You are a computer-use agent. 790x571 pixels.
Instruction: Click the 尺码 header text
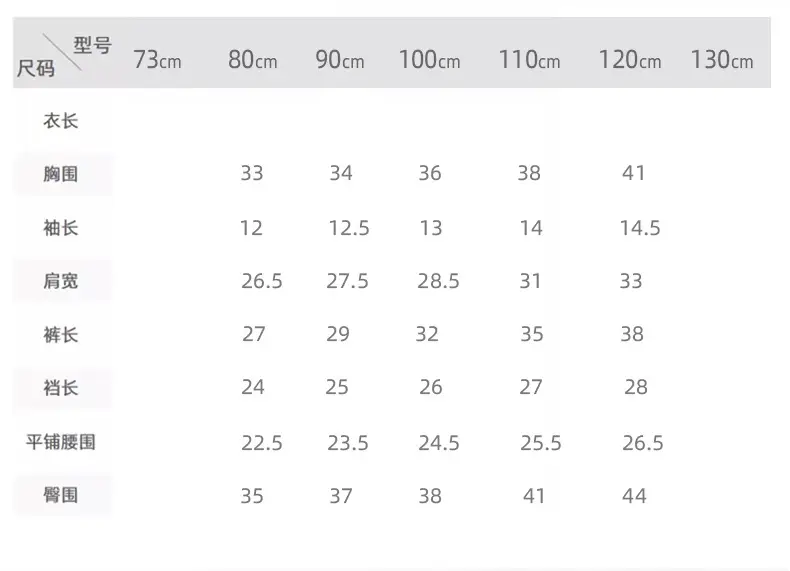[x=35, y=68]
